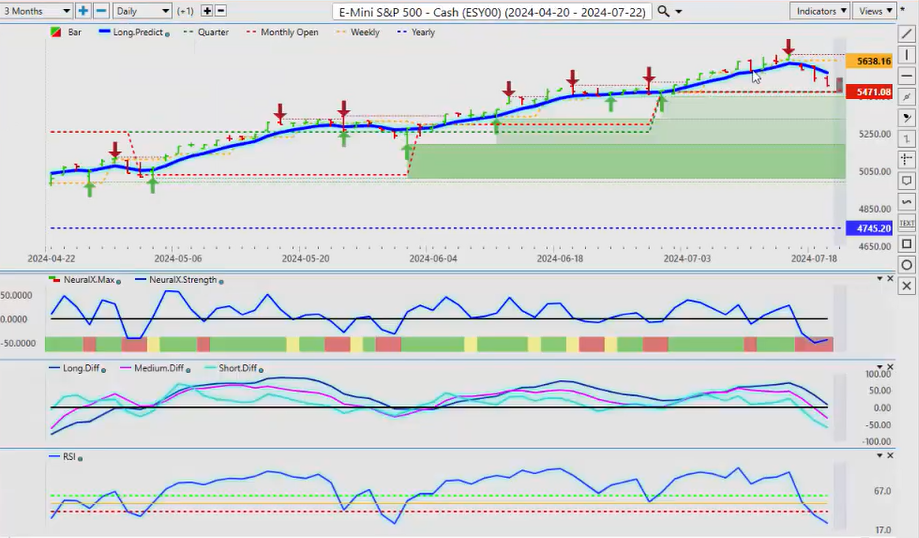Open NeuralX panel options arrow

879,278
